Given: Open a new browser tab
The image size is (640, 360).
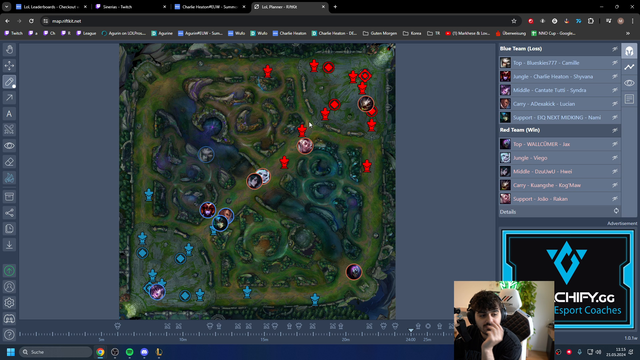Looking at the screenshot, I should click(x=335, y=7).
